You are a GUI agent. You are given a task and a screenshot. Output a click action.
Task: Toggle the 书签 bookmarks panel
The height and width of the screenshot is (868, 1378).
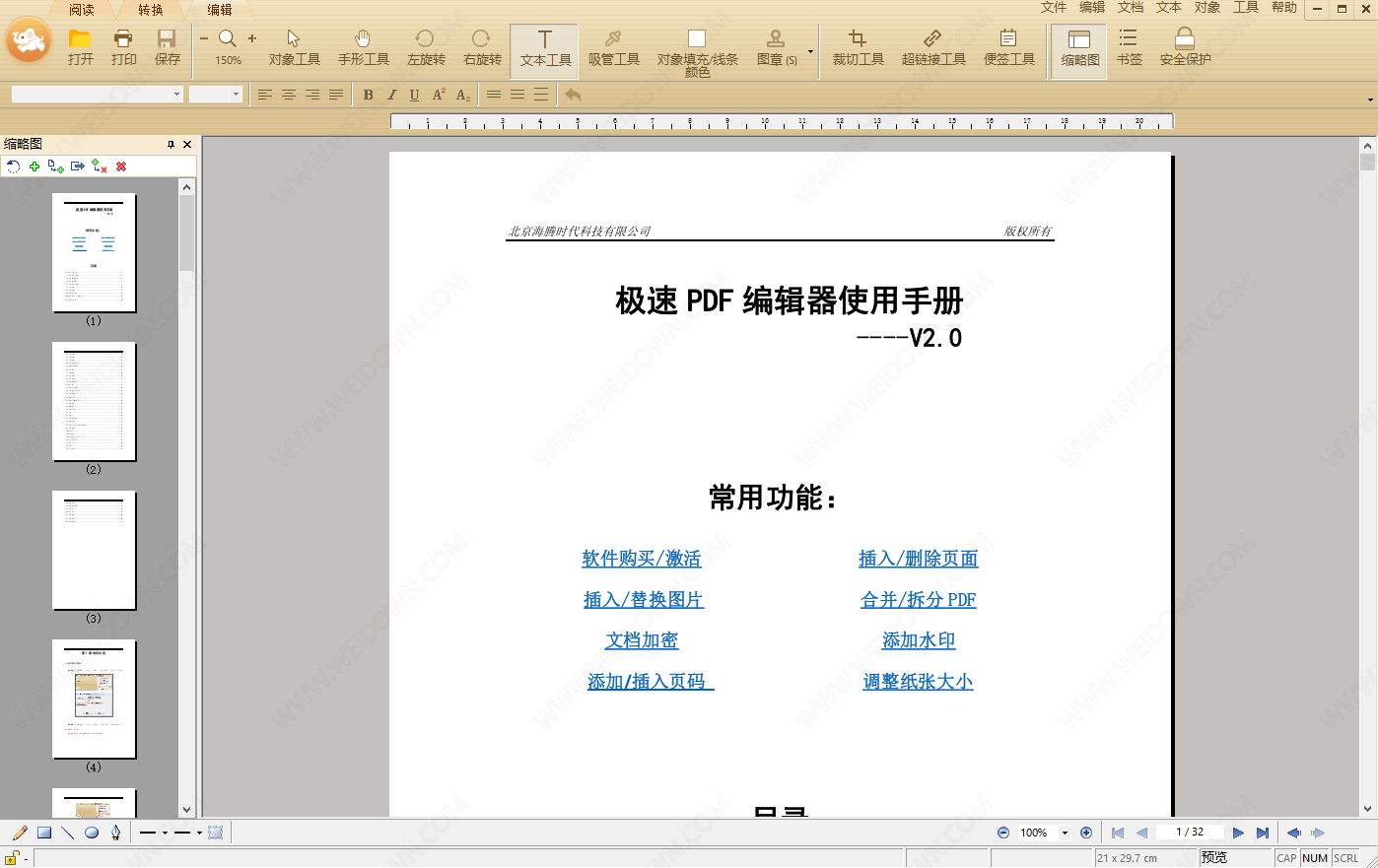pyautogui.click(x=1129, y=46)
